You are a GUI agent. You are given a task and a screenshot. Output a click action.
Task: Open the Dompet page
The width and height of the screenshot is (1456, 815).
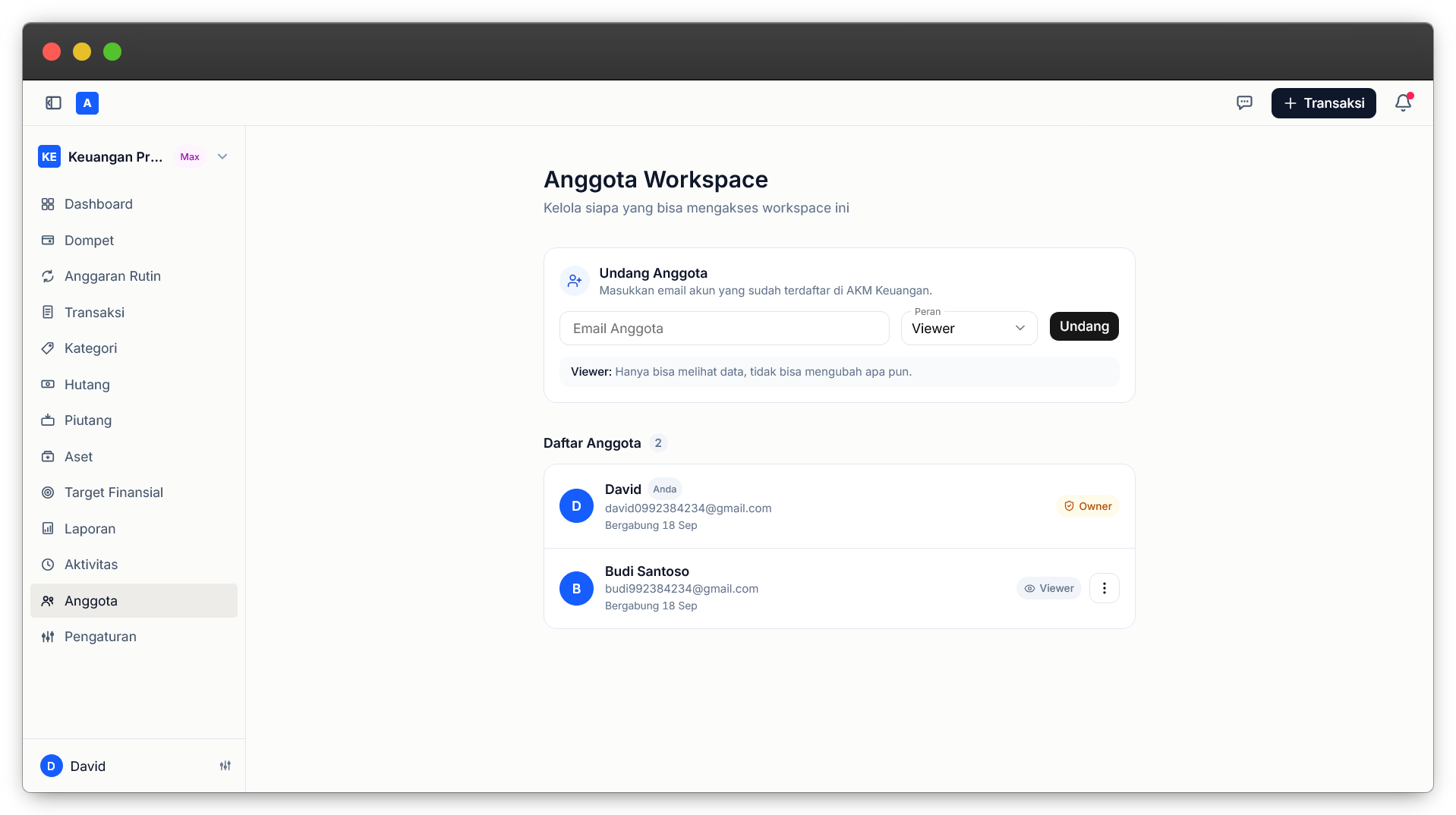[x=134, y=241]
